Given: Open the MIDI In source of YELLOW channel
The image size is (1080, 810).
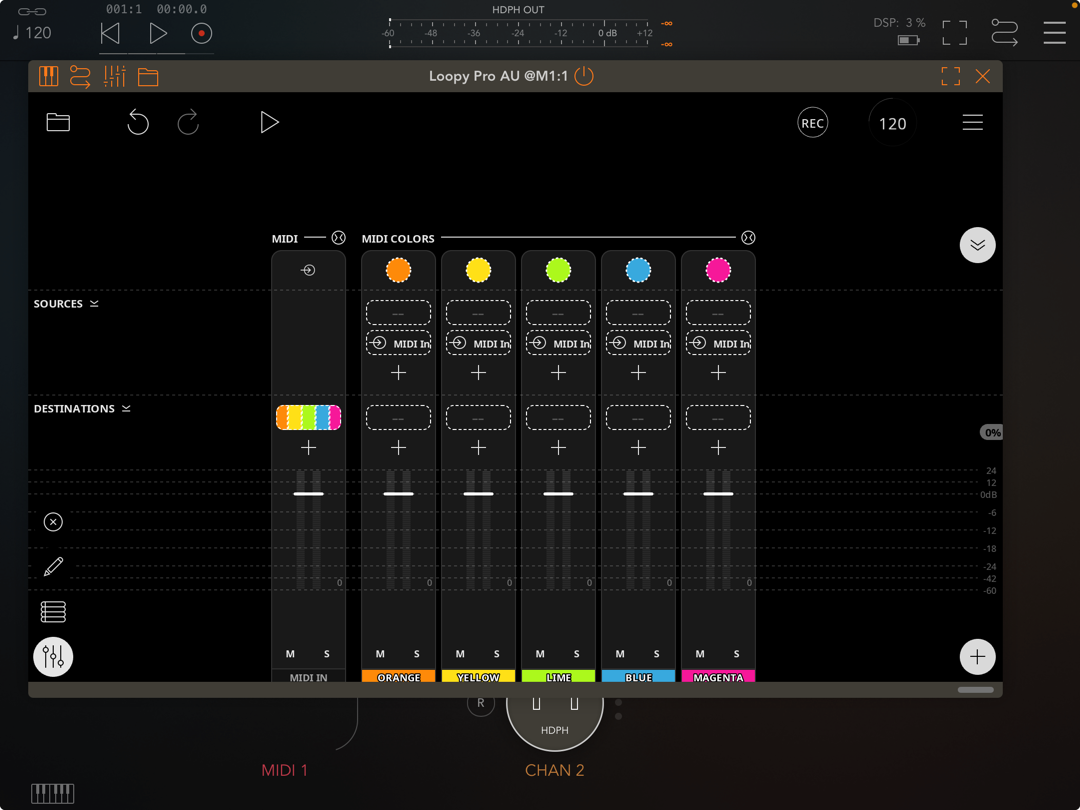Looking at the screenshot, I should point(478,343).
